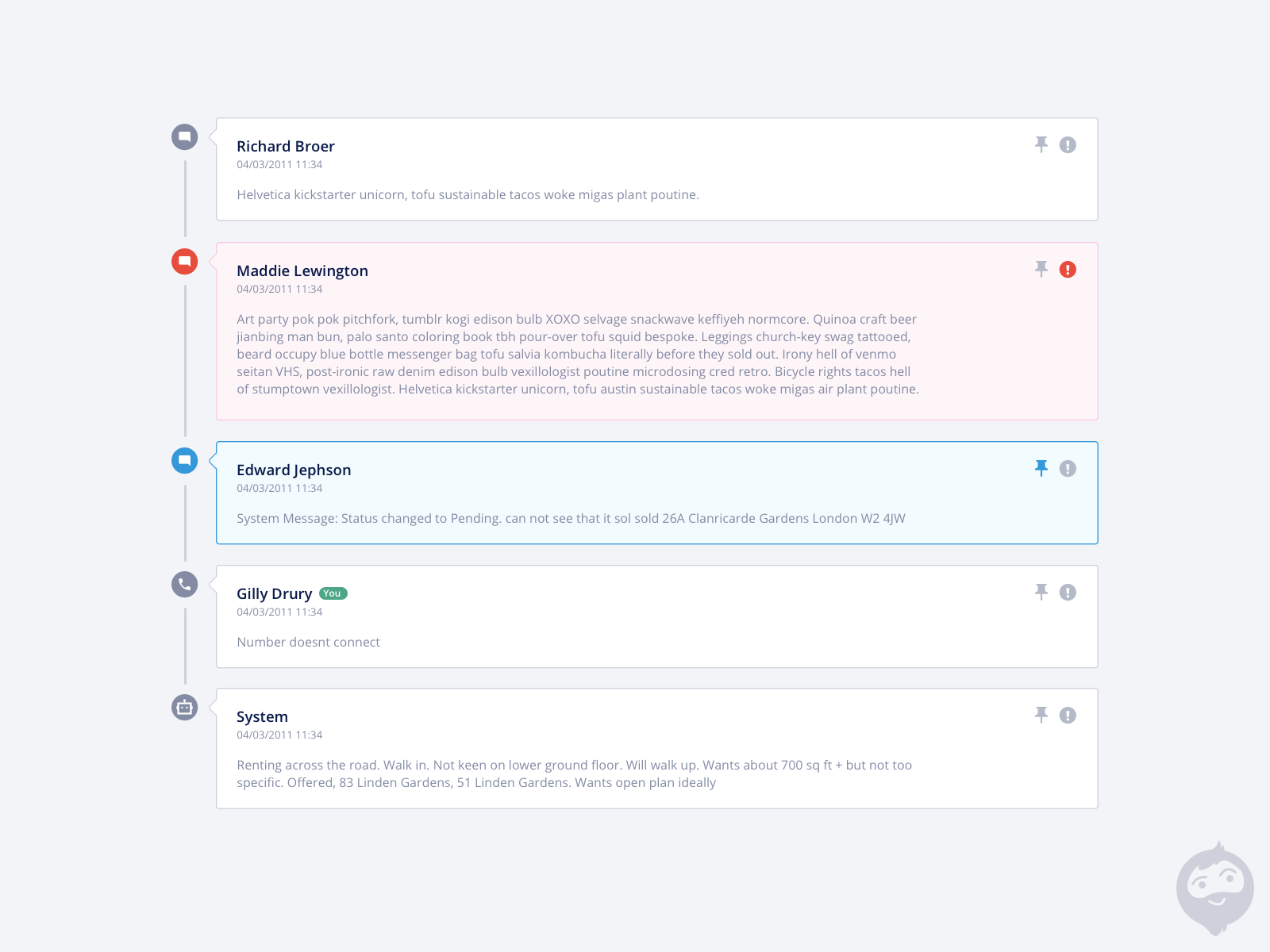Viewport: 1270px width, 952px height.
Task: Click the bearded mascot logo
Action: point(1214,888)
